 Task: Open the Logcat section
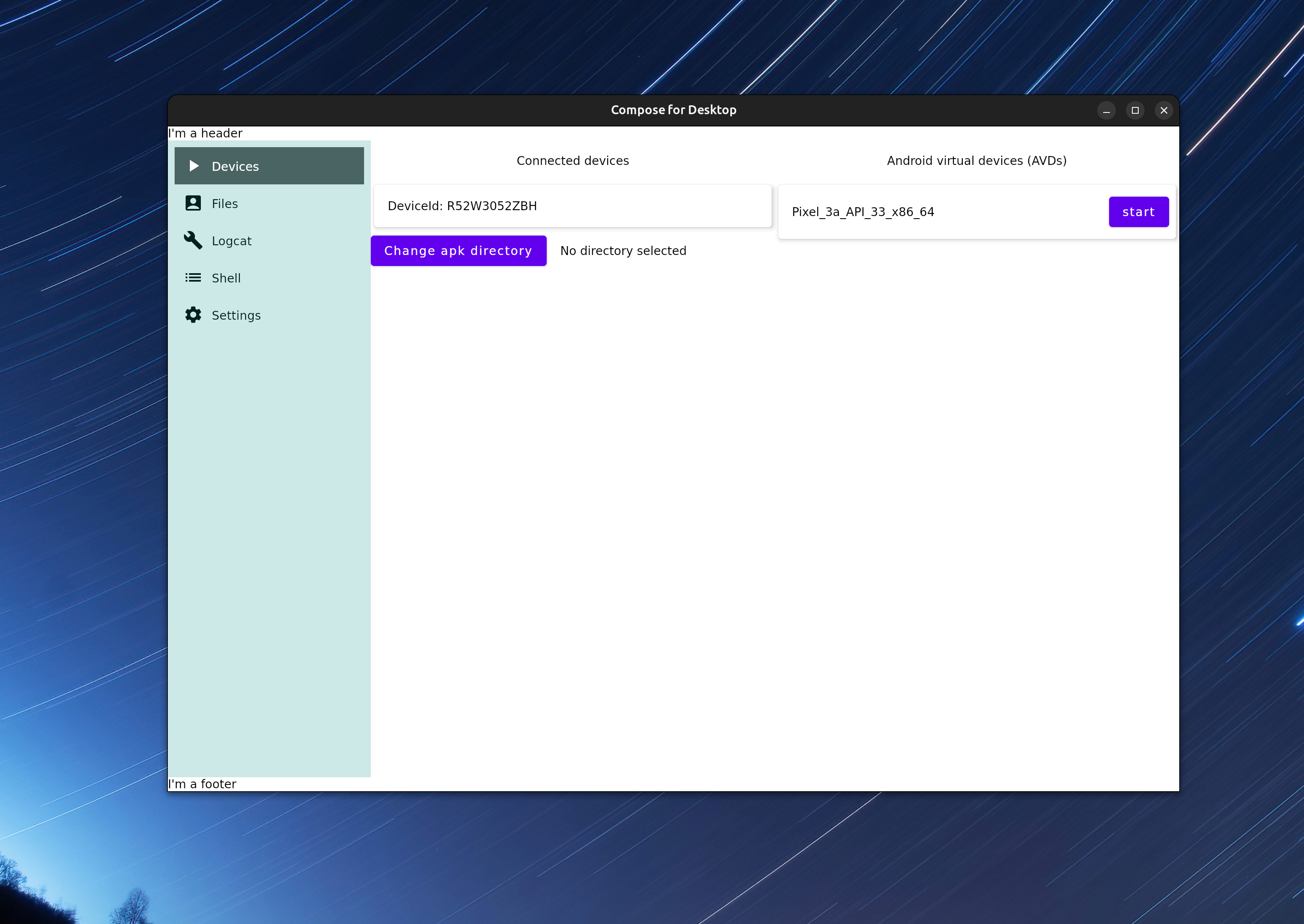(x=232, y=241)
